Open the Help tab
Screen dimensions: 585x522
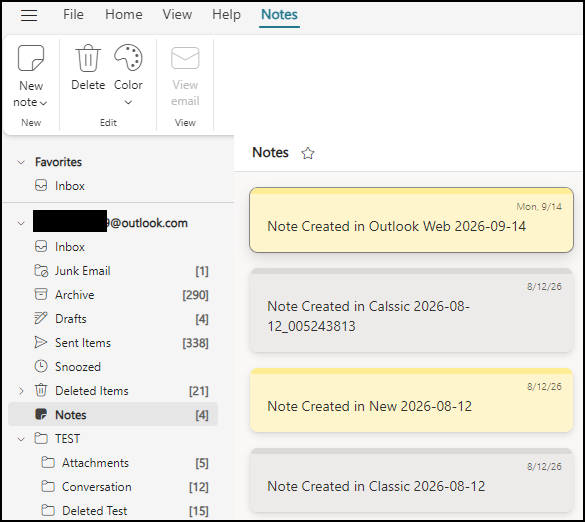(x=226, y=15)
